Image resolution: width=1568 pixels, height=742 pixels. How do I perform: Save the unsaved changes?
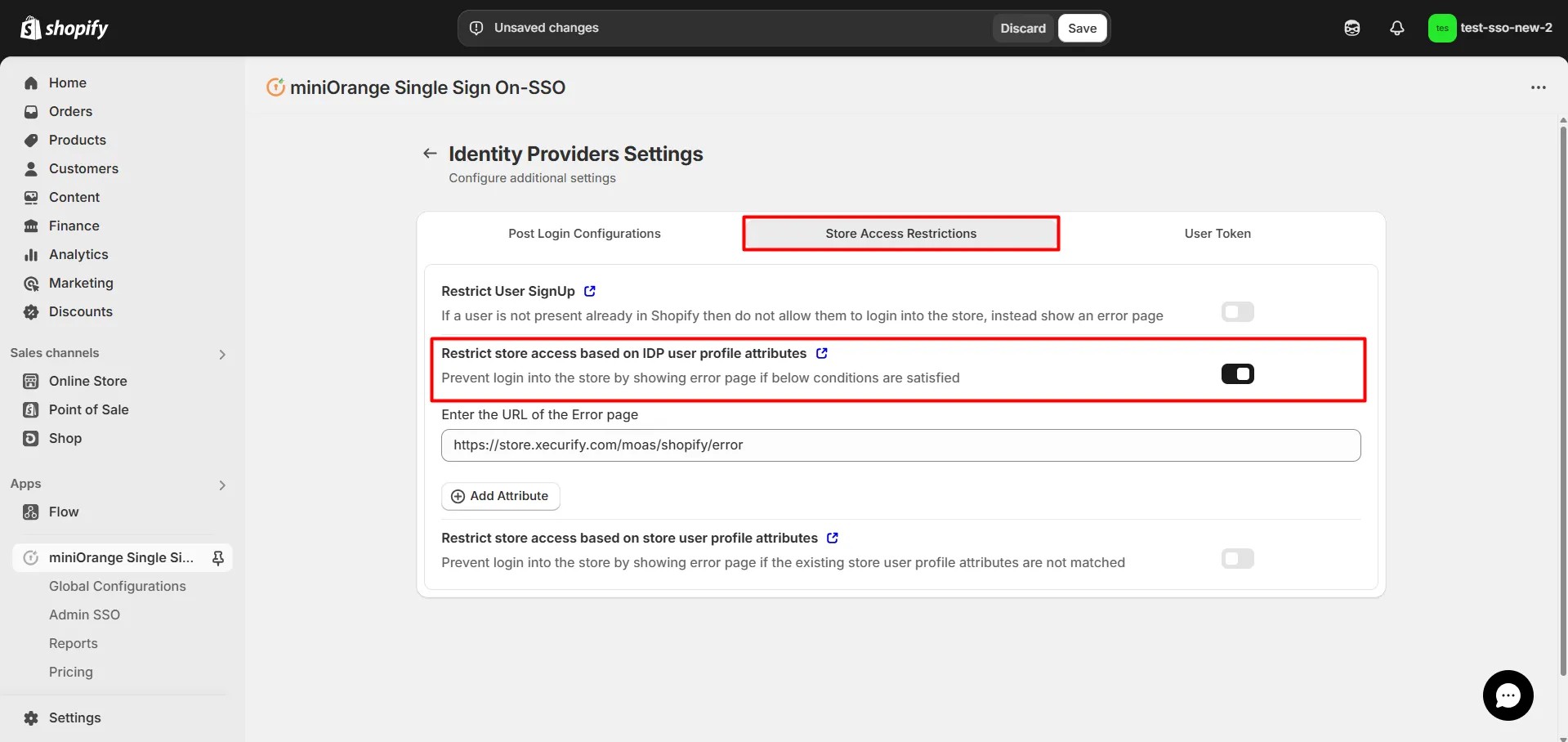(x=1082, y=28)
